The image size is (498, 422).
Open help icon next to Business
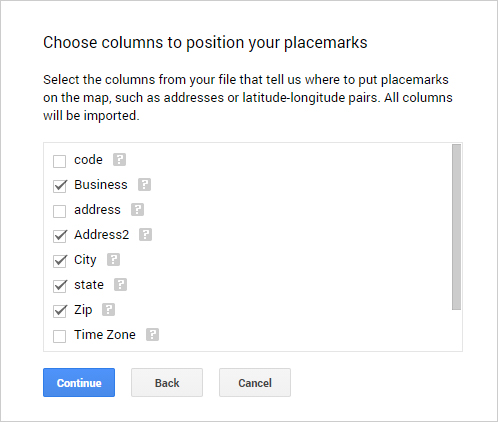[144, 185]
